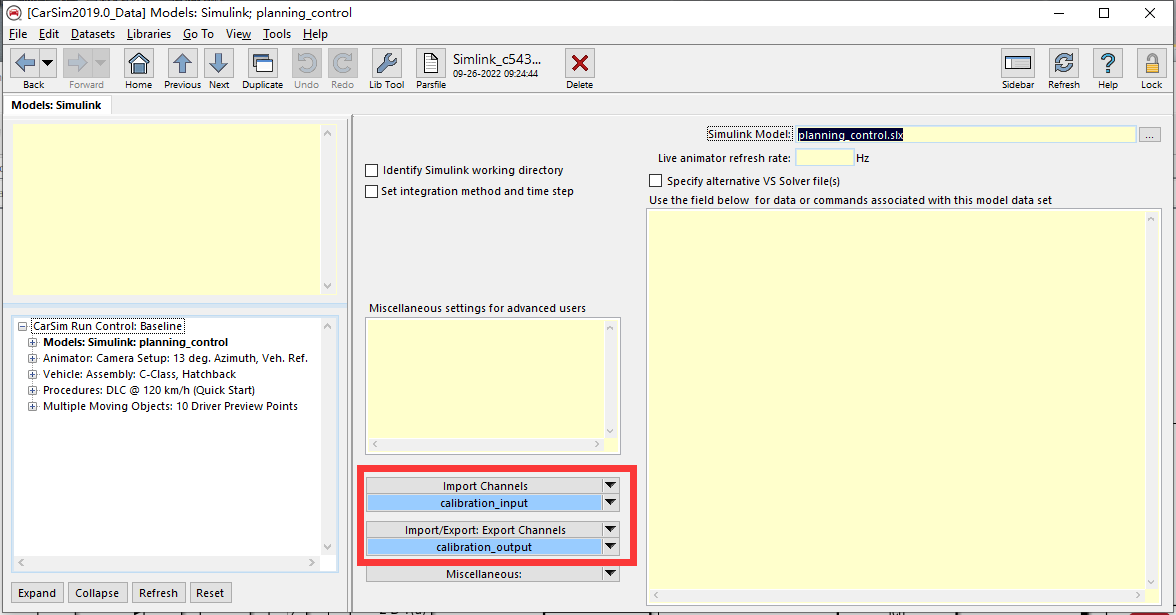Click the Collapse button below the tree
1176x615 pixels.
(98, 592)
